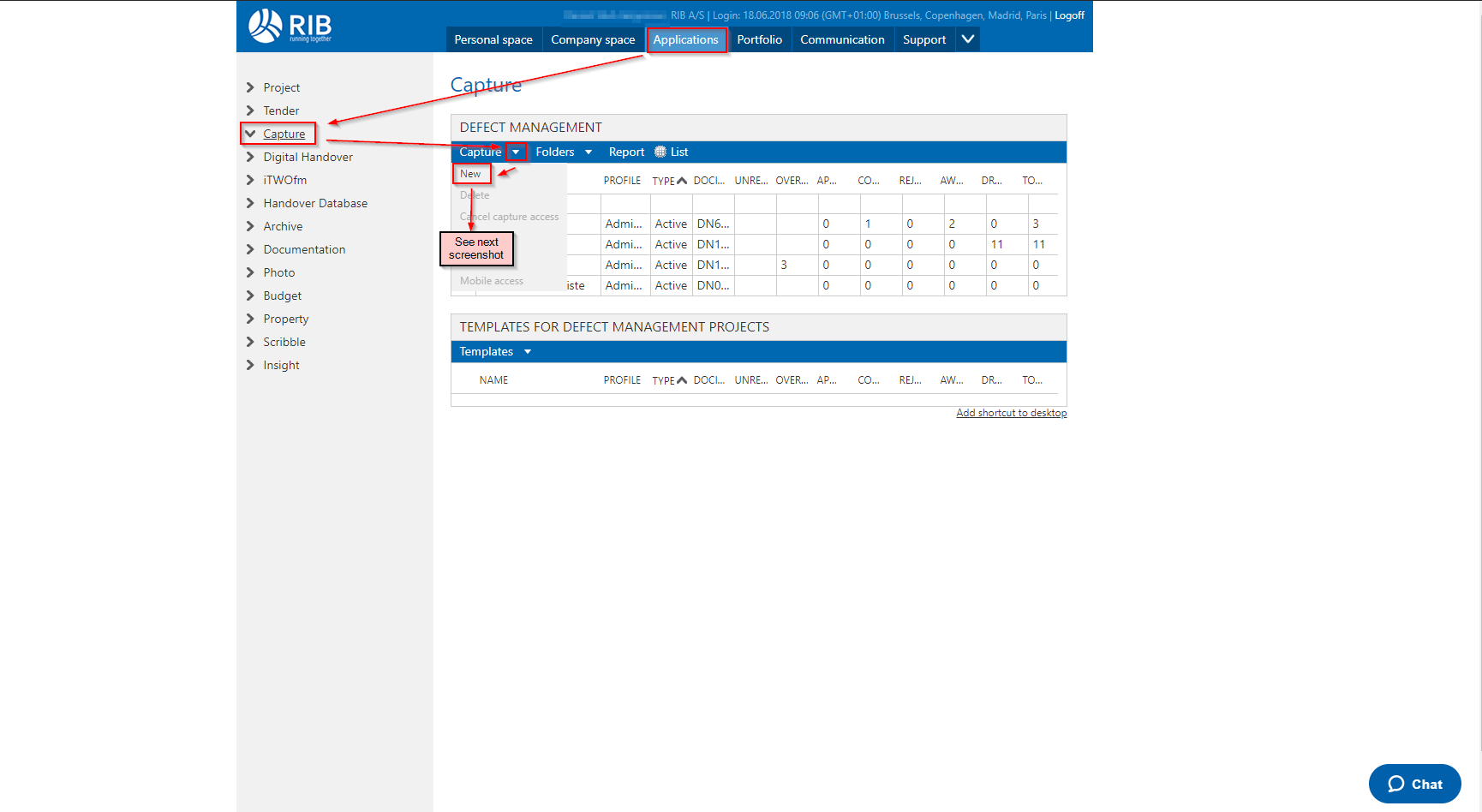Choose New from the Capture menu
1482x812 pixels.
pyautogui.click(x=470, y=174)
